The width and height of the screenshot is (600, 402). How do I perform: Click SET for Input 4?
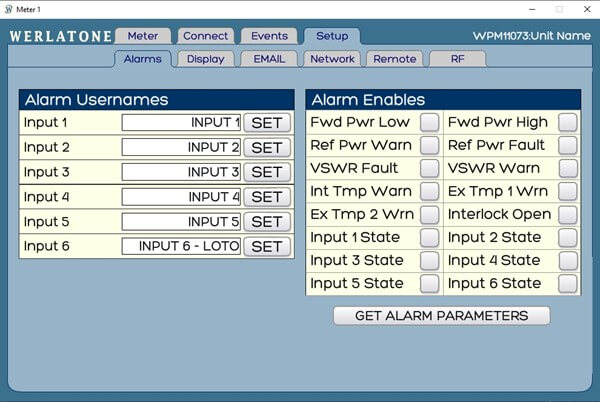[267, 197]
